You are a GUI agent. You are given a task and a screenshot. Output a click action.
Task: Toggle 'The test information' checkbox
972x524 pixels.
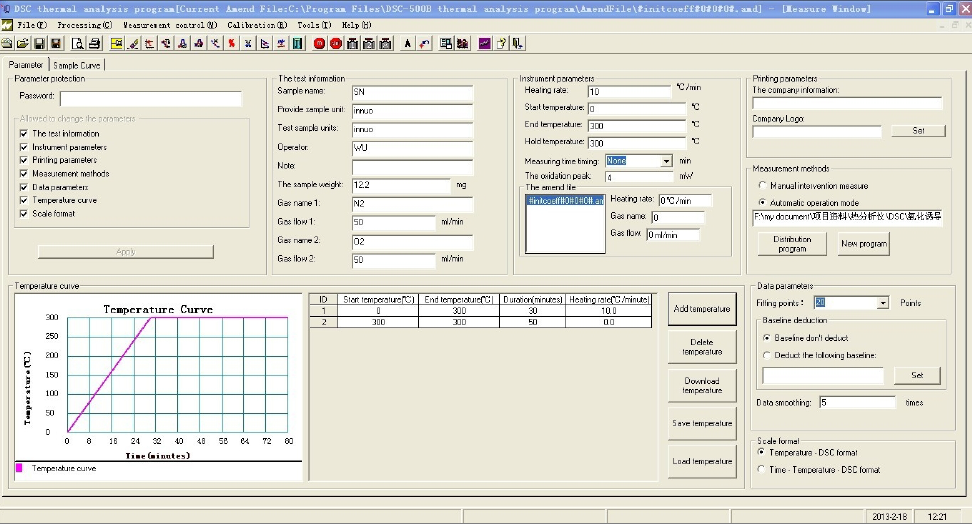click(x=24, y=133)
